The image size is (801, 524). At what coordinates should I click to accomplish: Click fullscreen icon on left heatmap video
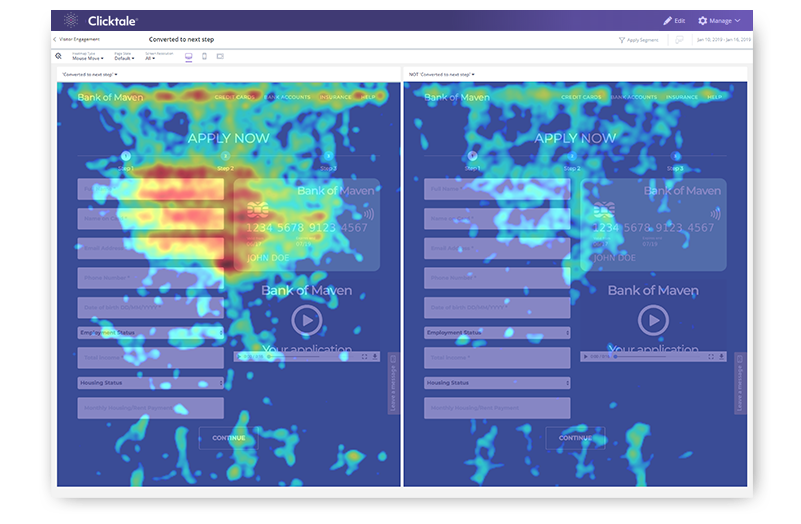pos(364,356)
